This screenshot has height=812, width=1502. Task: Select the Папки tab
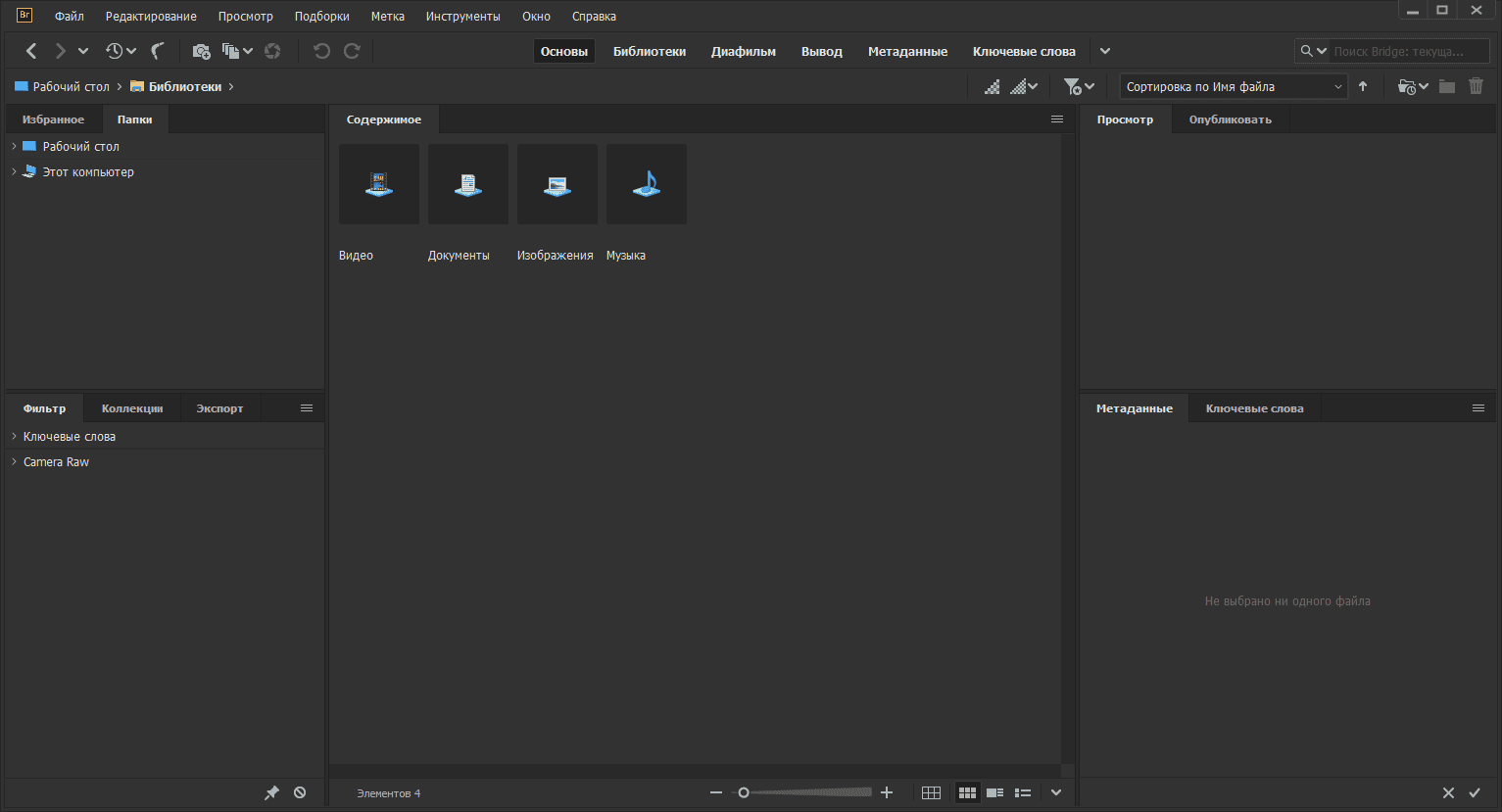pos(135,119)
